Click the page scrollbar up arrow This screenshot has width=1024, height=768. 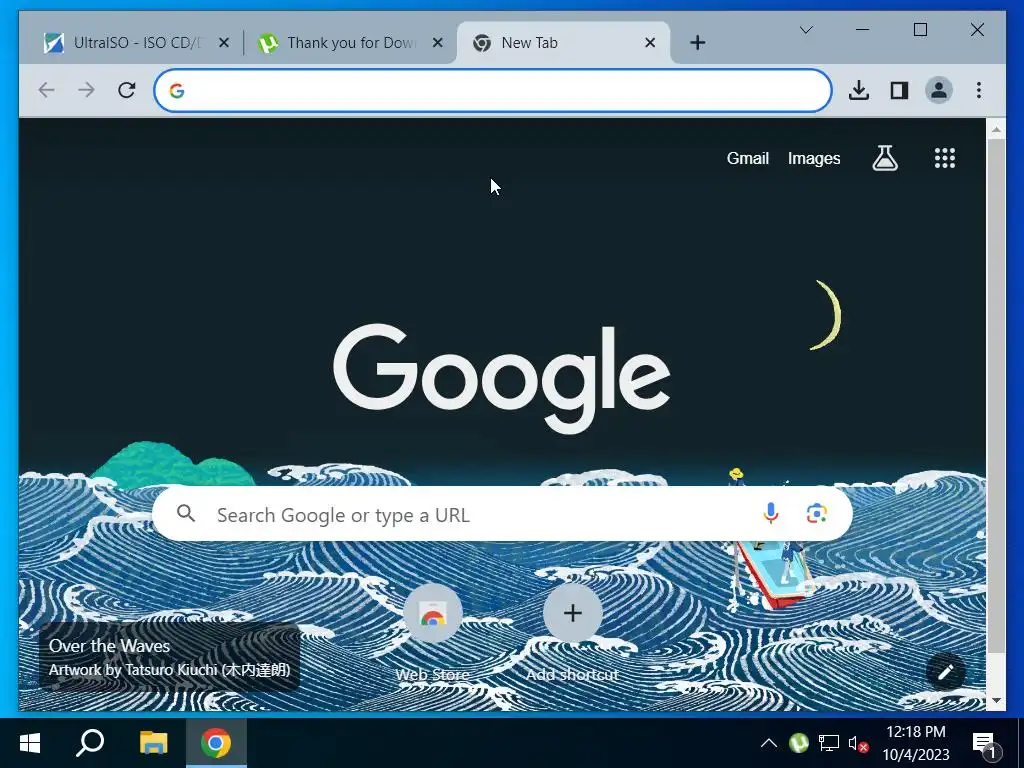click(995, 129)
